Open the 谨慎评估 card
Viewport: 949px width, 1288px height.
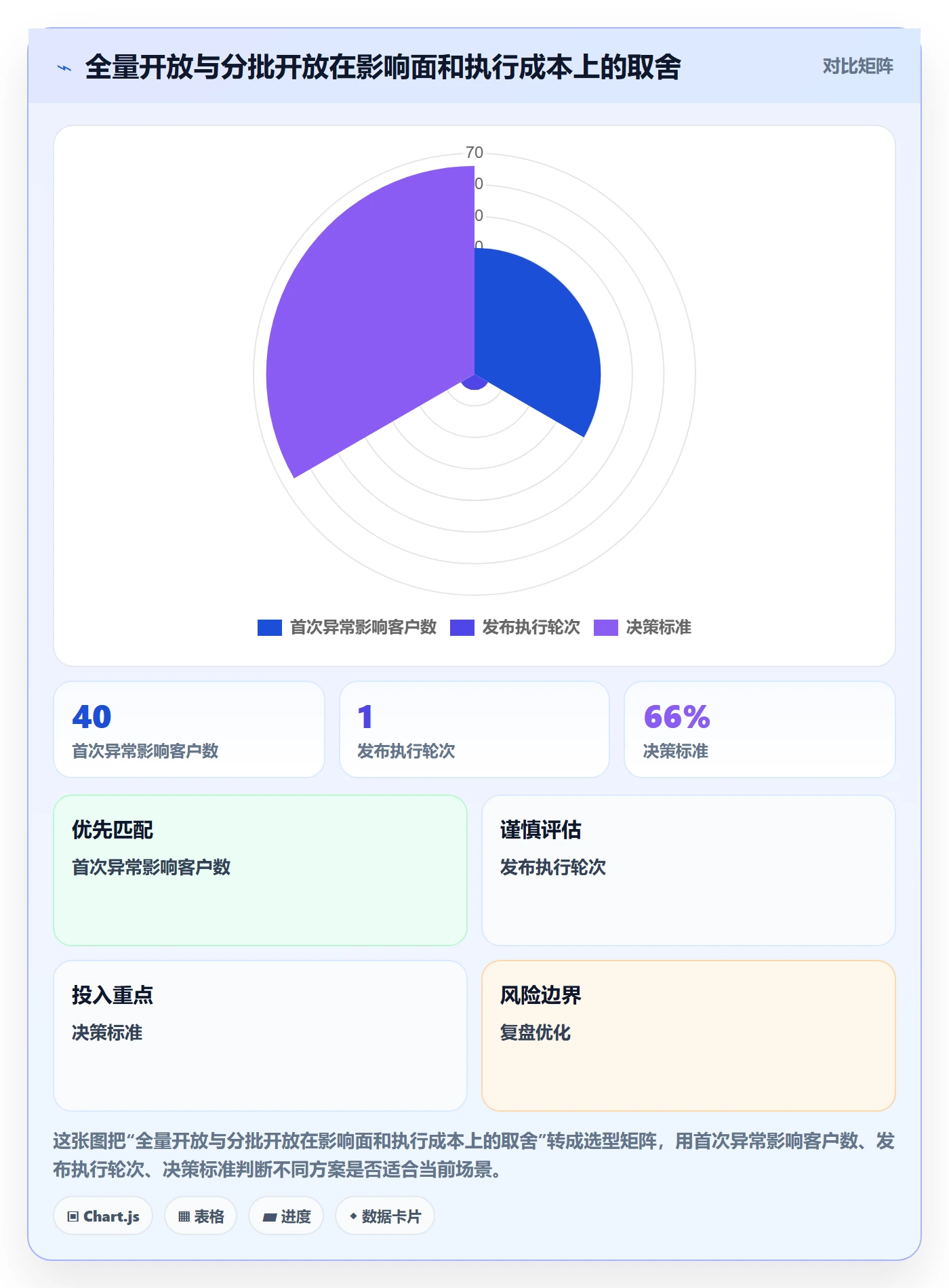pyautogui.click(x=688, y=870)
